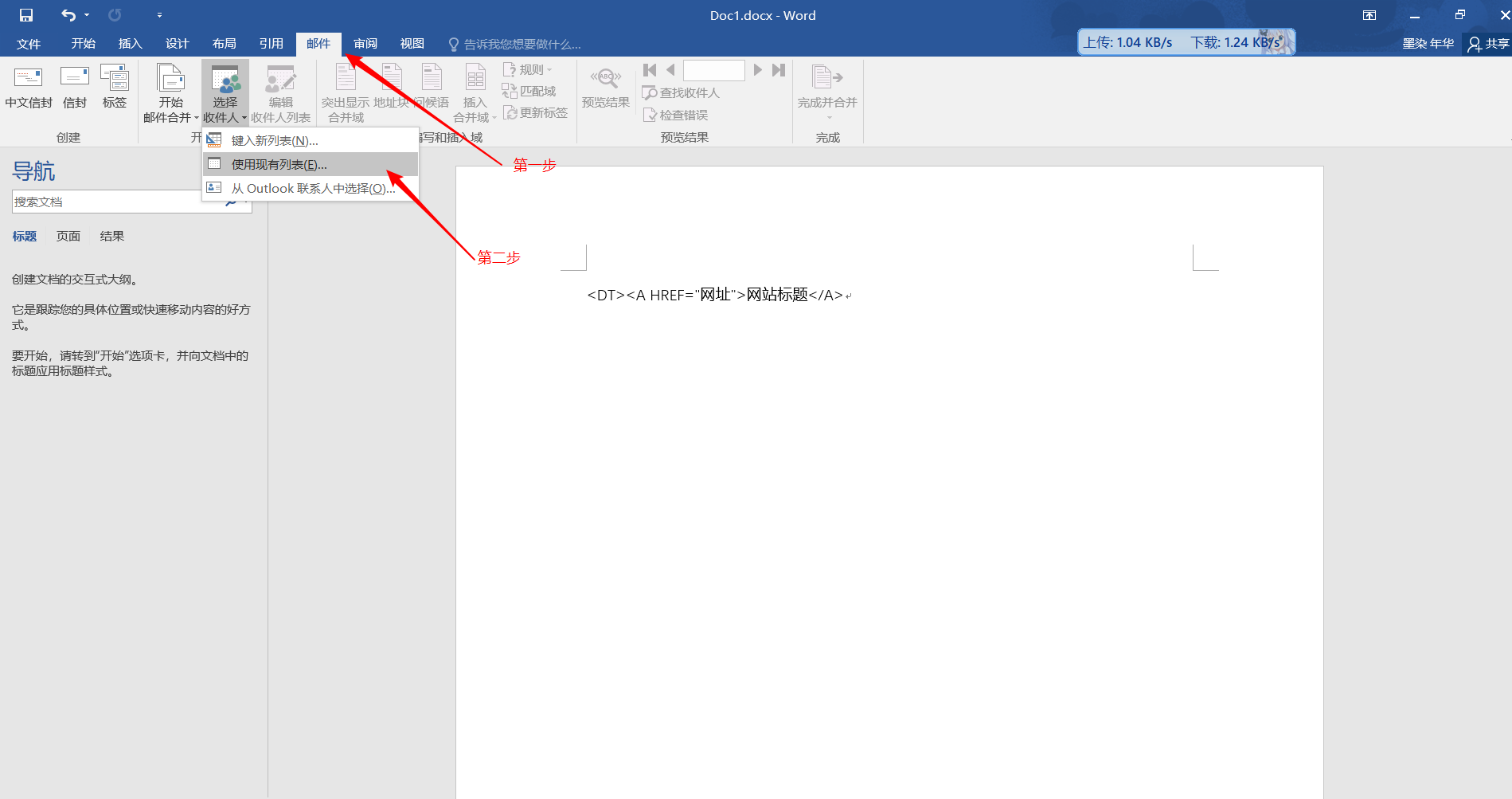Viewport: 1512px width, 799px height.
Task: Switch to the 视图 ribbon tab
Action: 412,44
